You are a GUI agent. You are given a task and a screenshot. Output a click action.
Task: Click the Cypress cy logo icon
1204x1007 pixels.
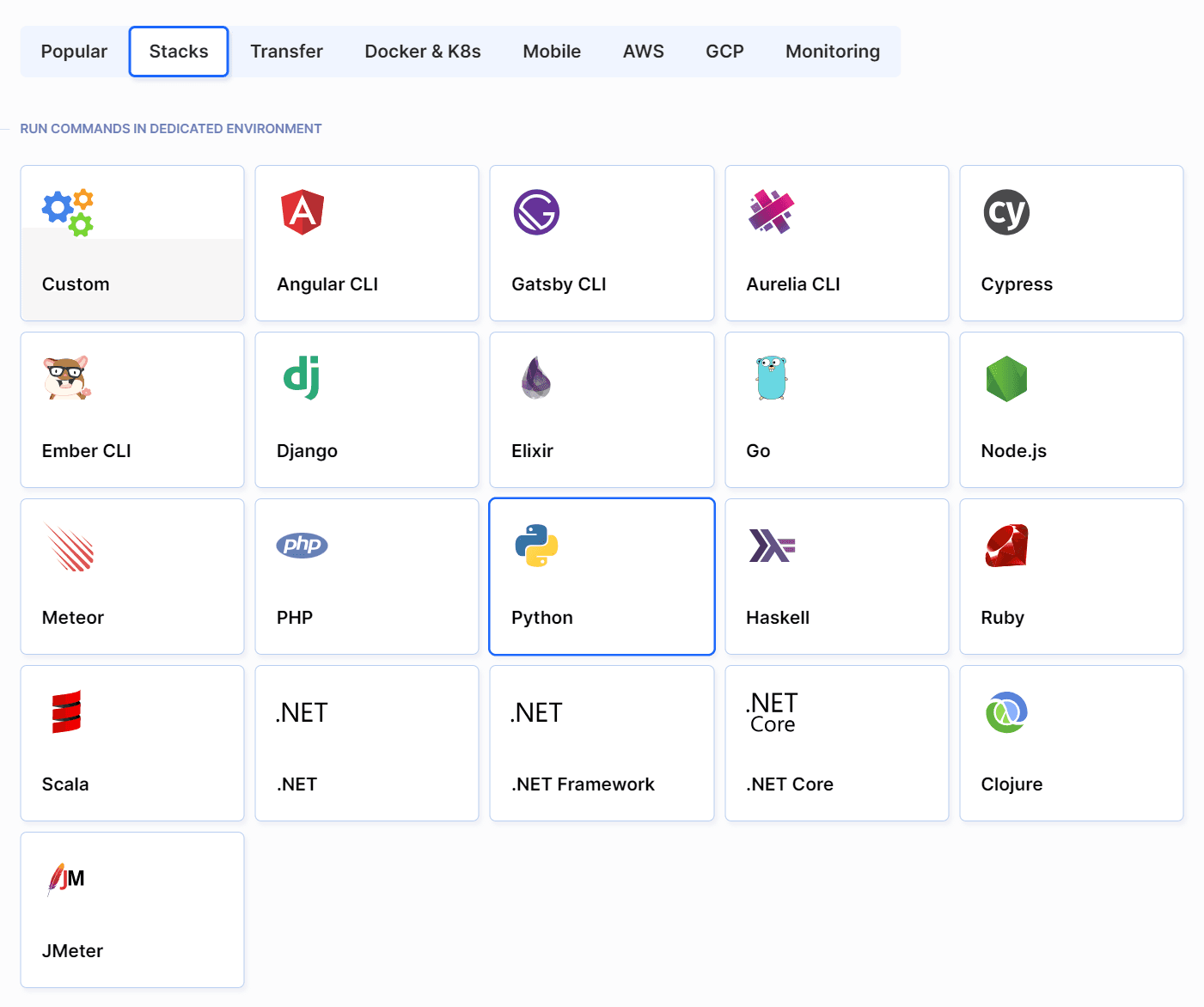(x=1006, y=212)
